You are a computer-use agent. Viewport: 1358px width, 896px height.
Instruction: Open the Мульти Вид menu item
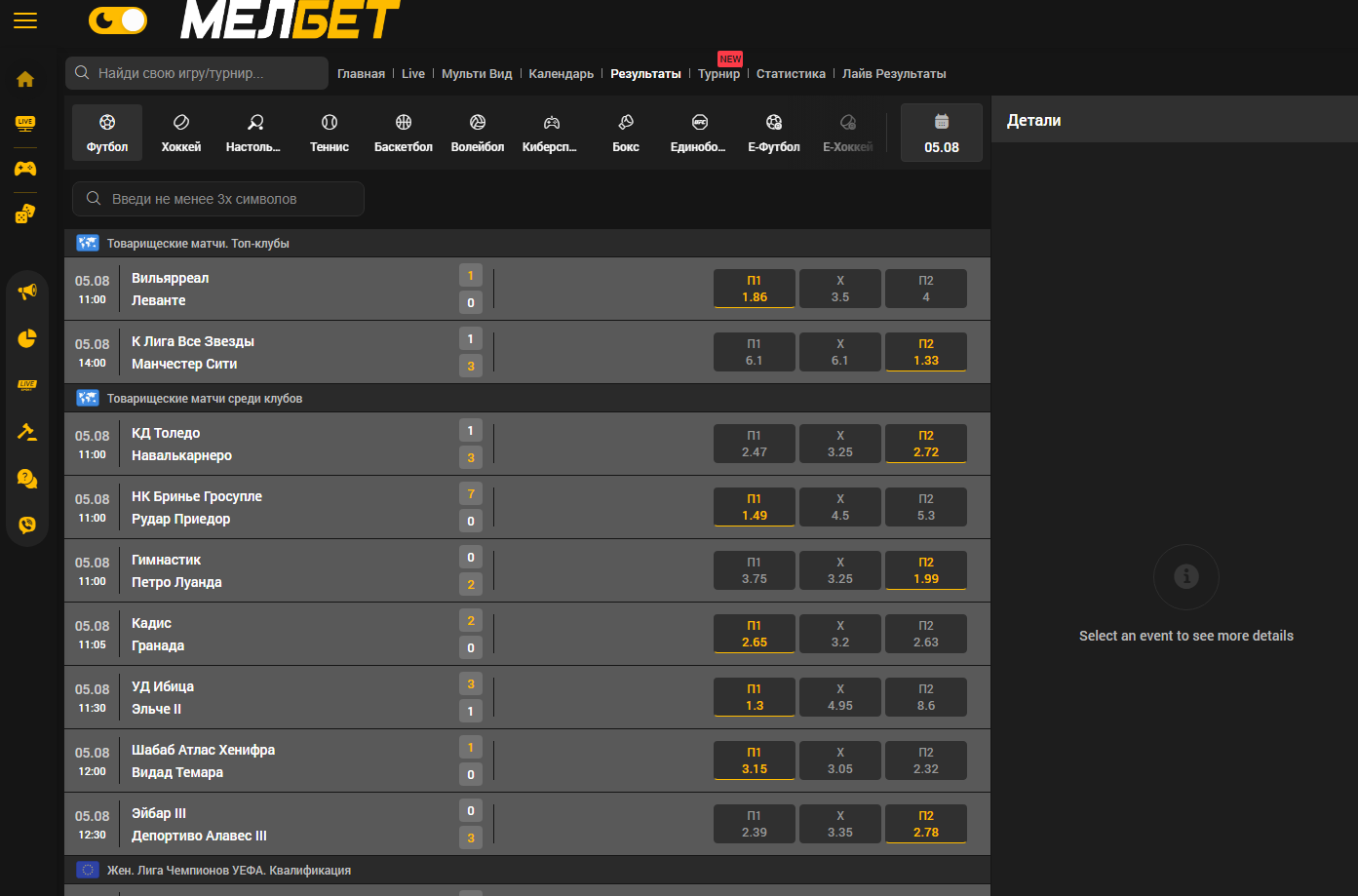477,74
